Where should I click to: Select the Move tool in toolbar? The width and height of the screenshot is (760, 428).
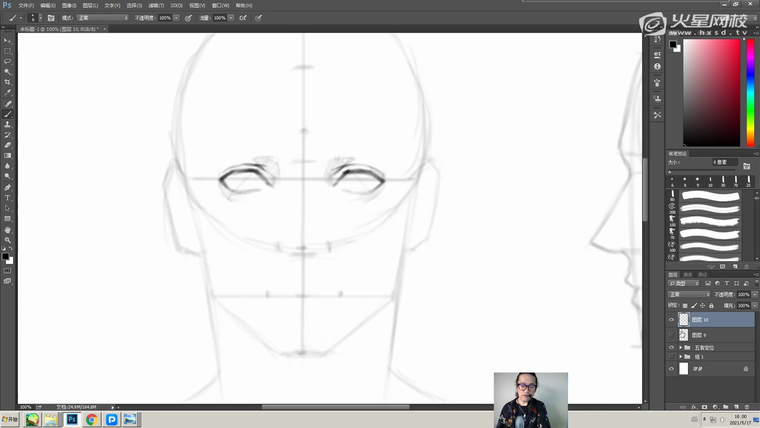coord(7,41)
